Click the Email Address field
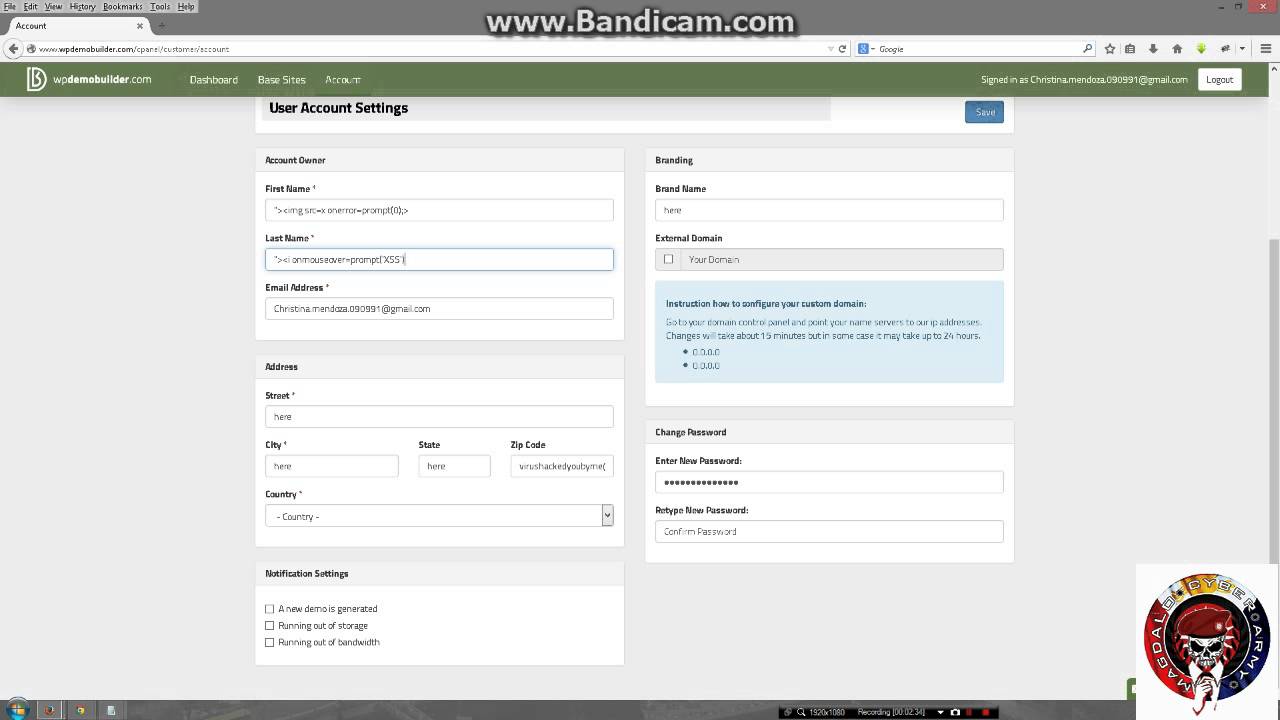Viewport: 1280px width, 720px height. [x=439, y=308]
